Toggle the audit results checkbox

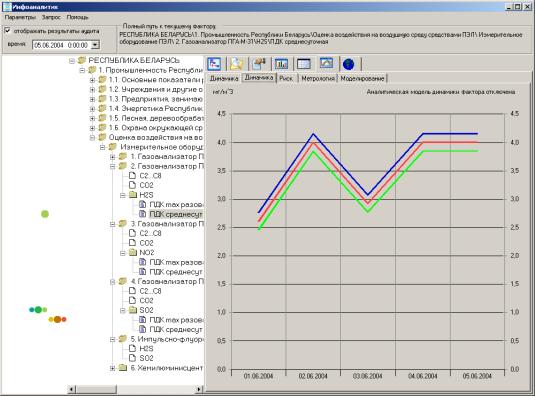coord(8,31)
